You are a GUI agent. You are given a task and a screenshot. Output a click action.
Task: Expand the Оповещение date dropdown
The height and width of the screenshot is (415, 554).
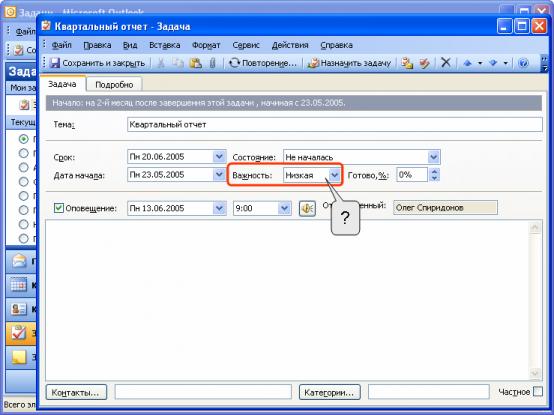pyautogui.click(x=219, y=208)
